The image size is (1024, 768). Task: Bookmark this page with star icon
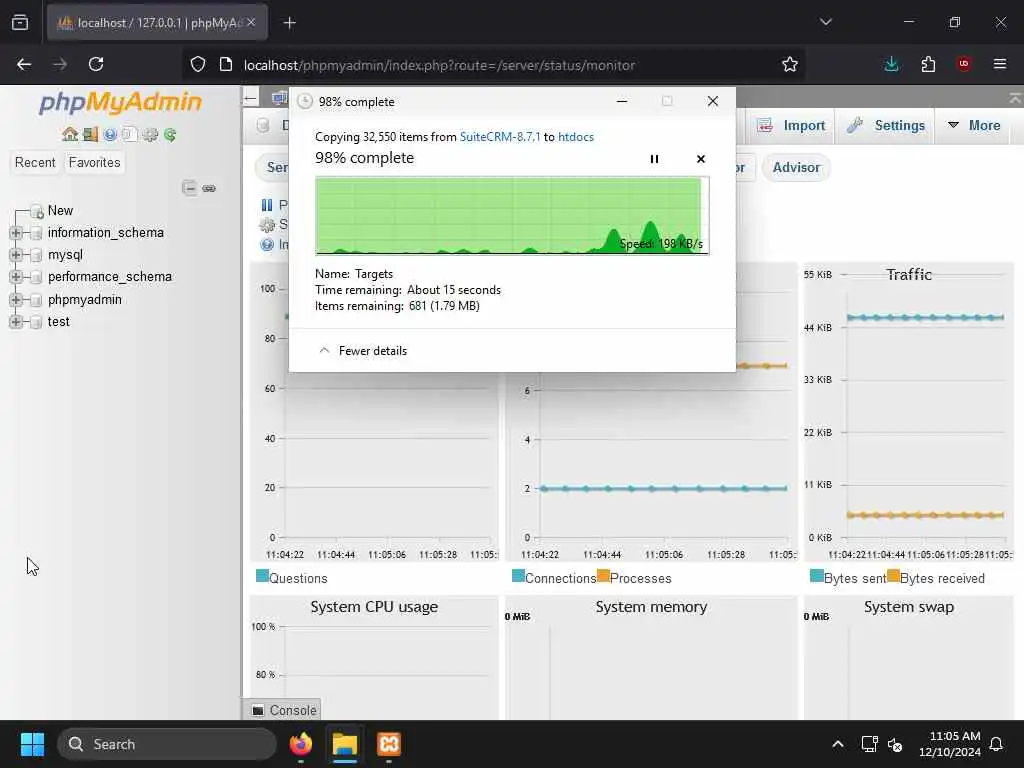[790, 65]
